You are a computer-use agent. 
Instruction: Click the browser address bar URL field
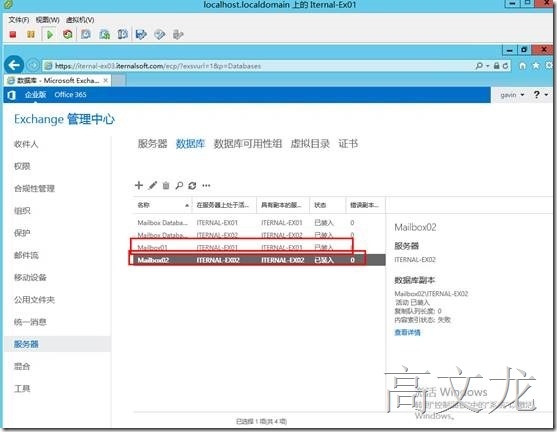point(259,66)
